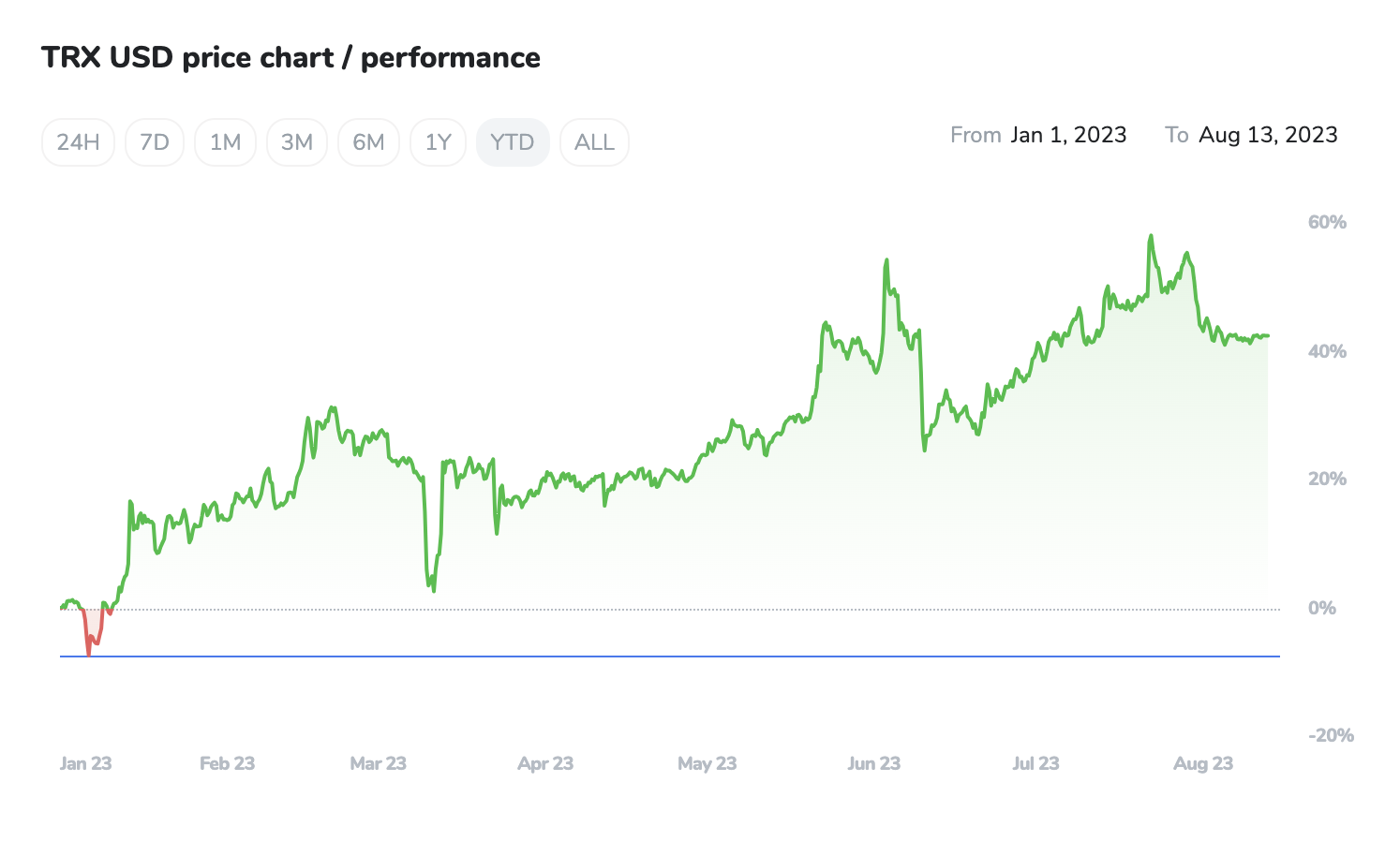Click the selected YTD range button
This screenshot has height=841, width=1400.
(x=513, y=142)
